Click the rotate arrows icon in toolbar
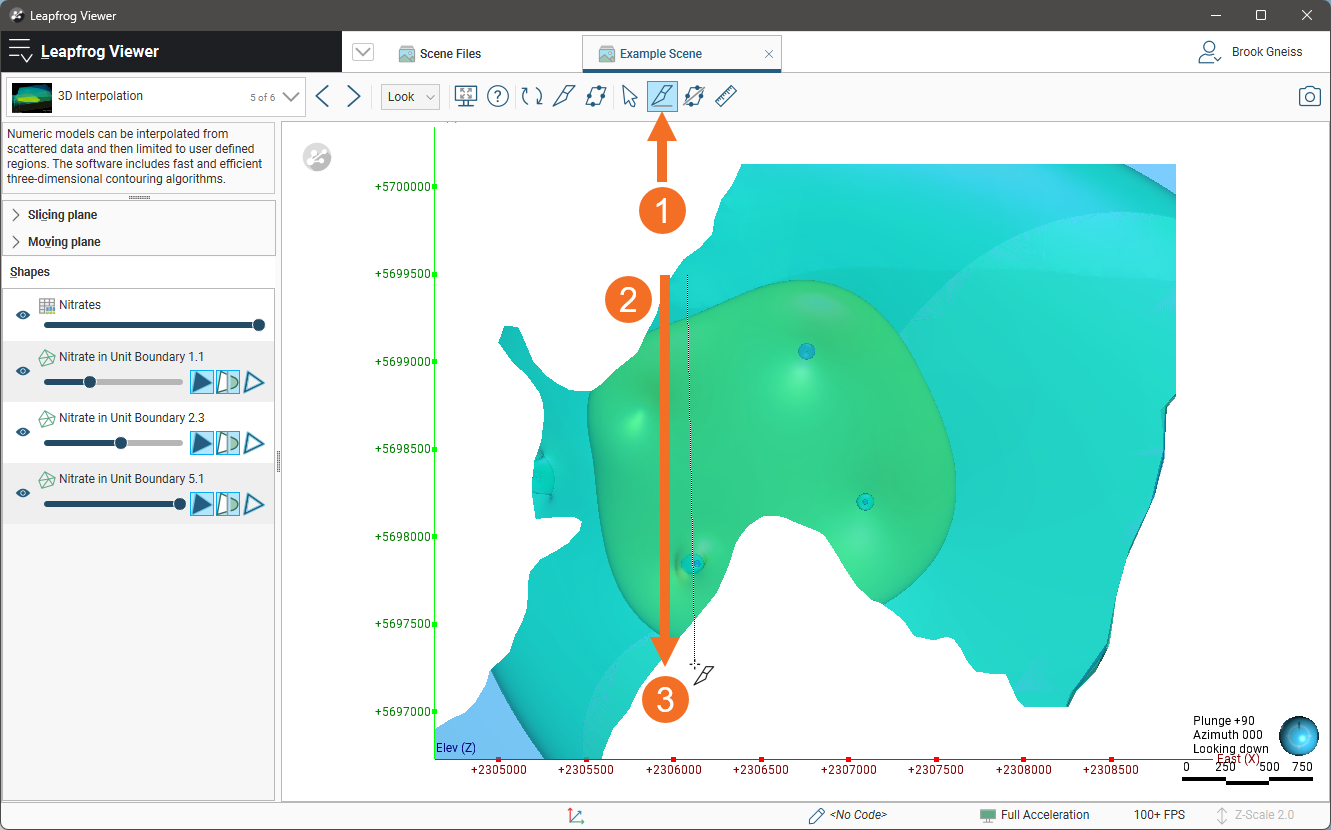The width and height of the screenshot is (1331, 830). coord(532,96)
